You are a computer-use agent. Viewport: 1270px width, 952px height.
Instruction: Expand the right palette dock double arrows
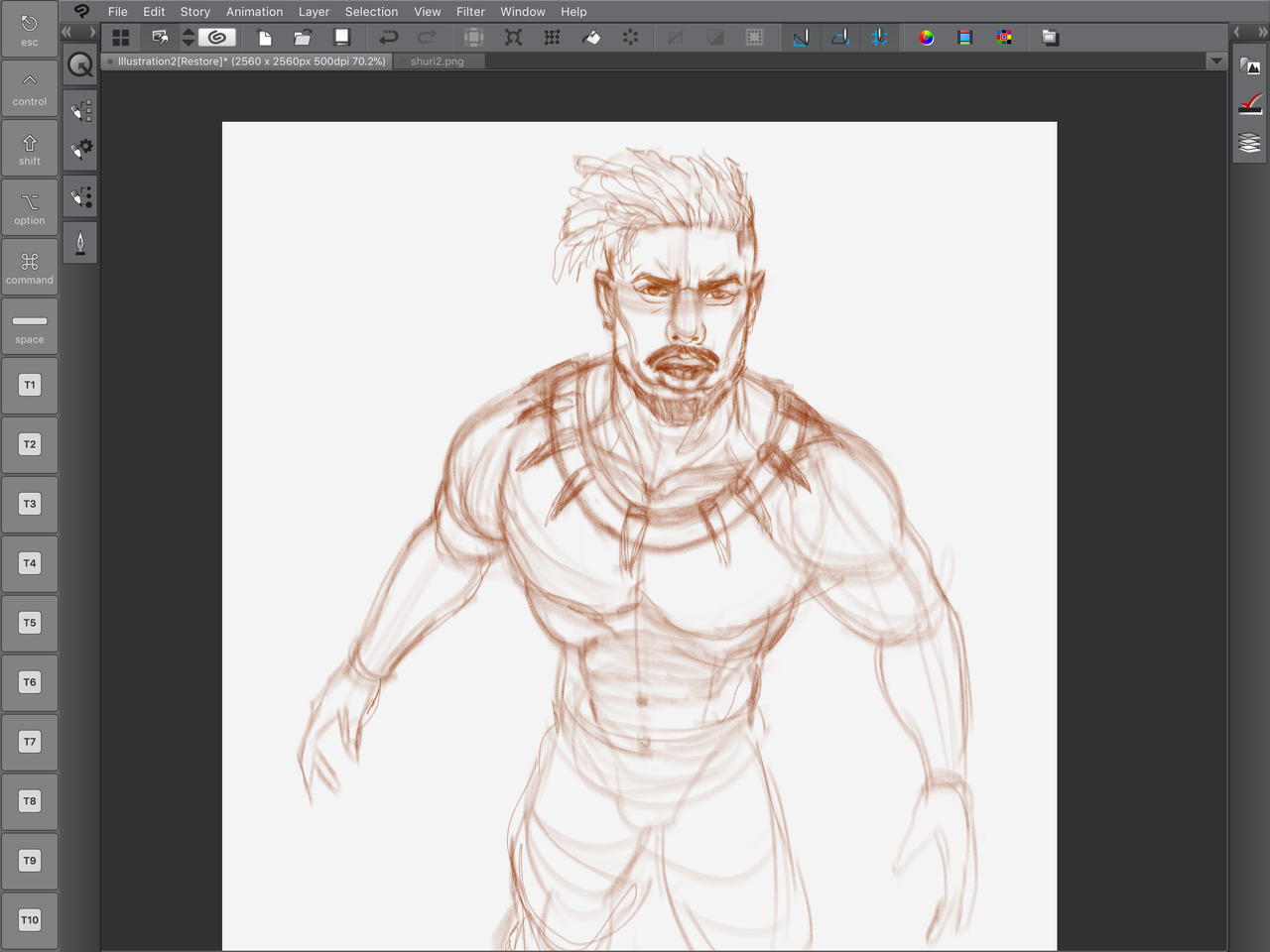(1263, 33)
